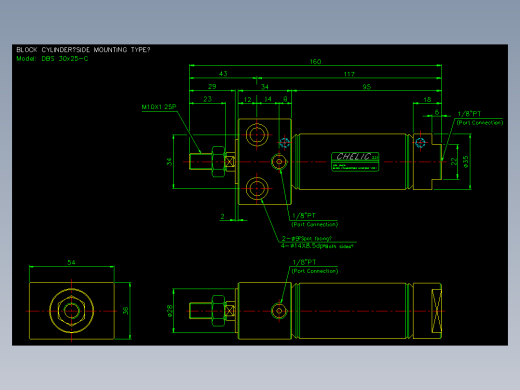Click the diameter dimension 'ø35'
Viewport: 520px width, 390px height.
coord(466,162)
